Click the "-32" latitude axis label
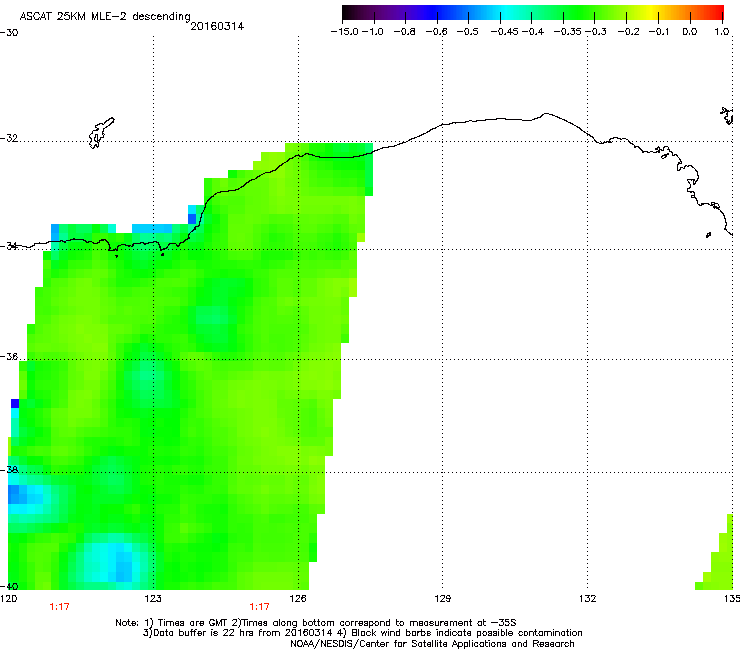The image size is (740, 650). coord(9,138)
